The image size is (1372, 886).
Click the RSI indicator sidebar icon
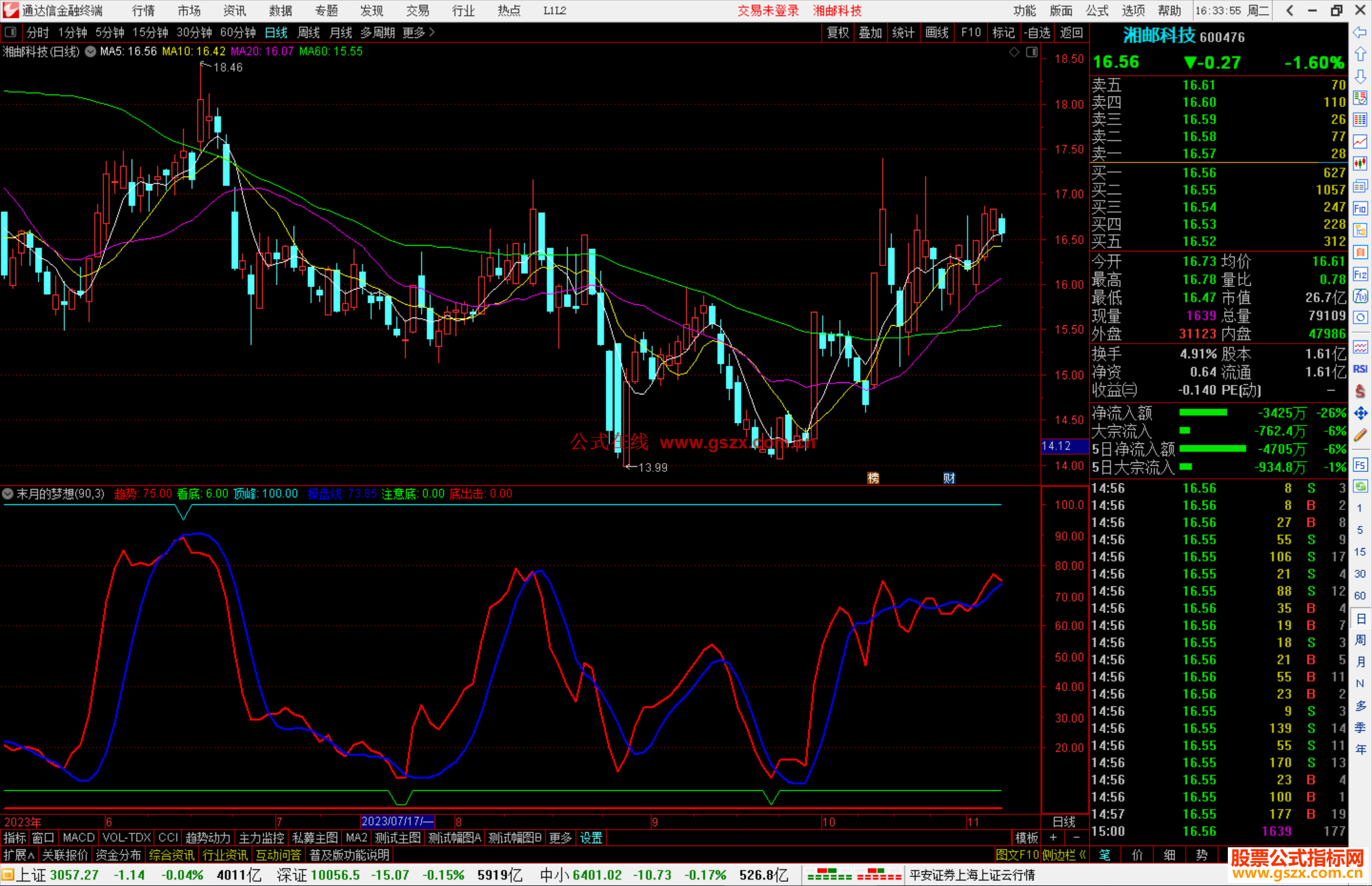coord(1360,369)
